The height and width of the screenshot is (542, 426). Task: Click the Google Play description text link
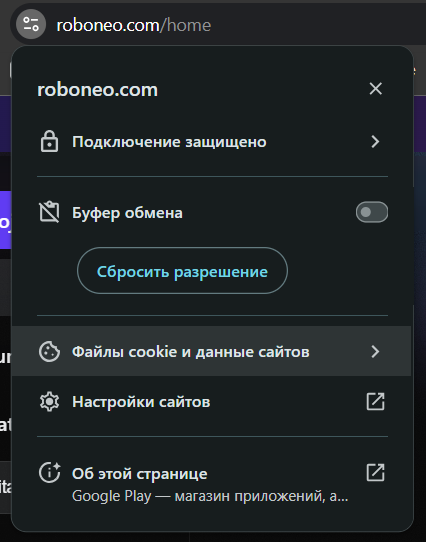click(x=210, y=496)
